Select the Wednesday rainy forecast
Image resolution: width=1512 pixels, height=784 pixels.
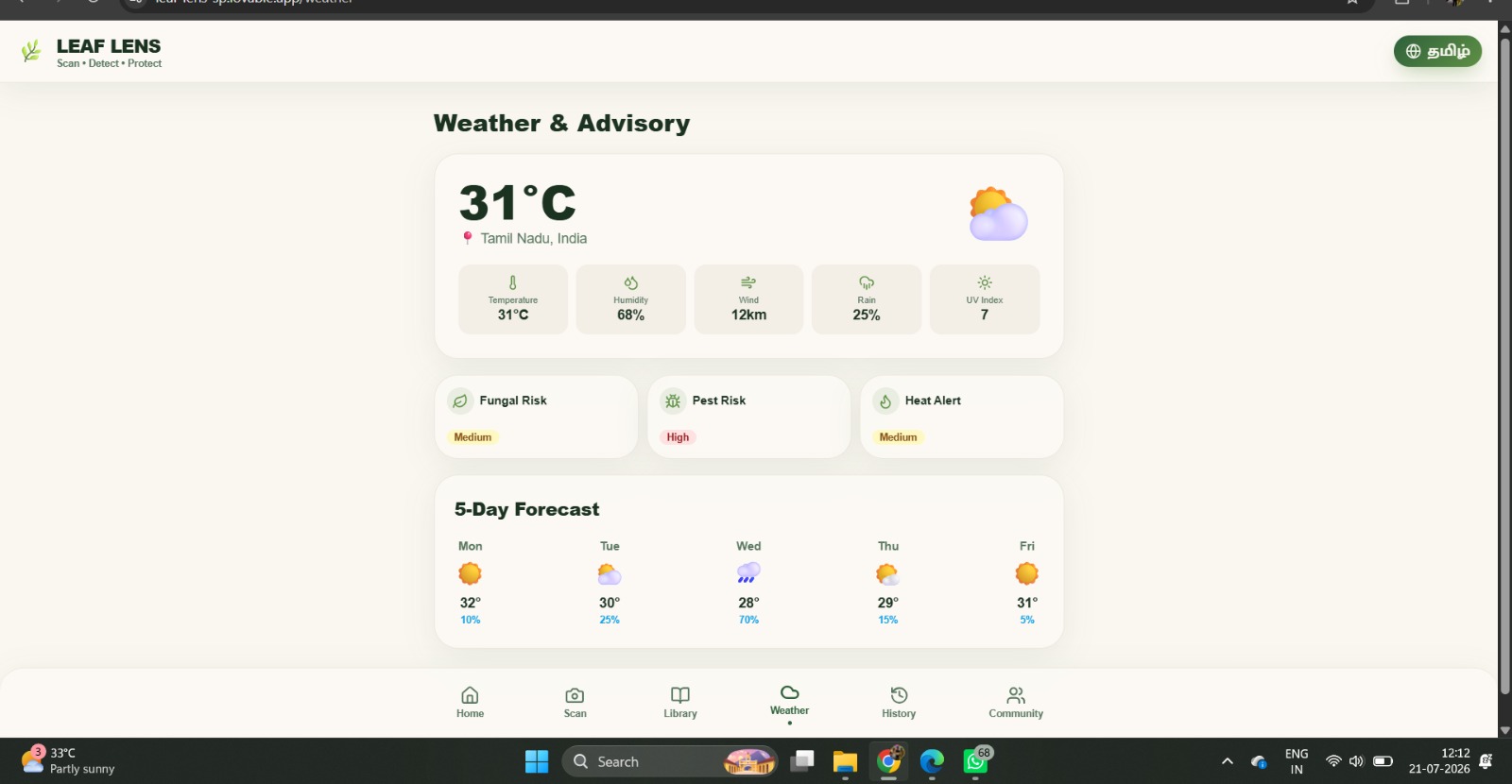(x=748, y=582)
